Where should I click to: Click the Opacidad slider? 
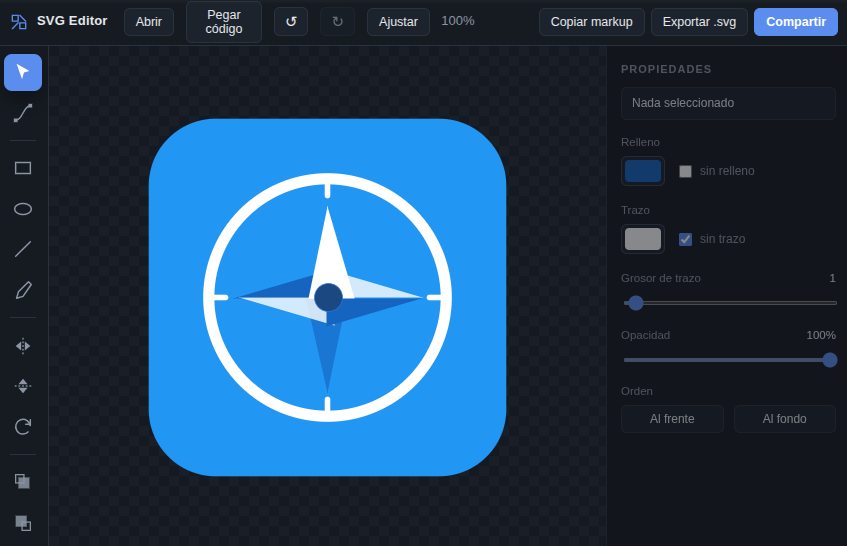point(730,360)
